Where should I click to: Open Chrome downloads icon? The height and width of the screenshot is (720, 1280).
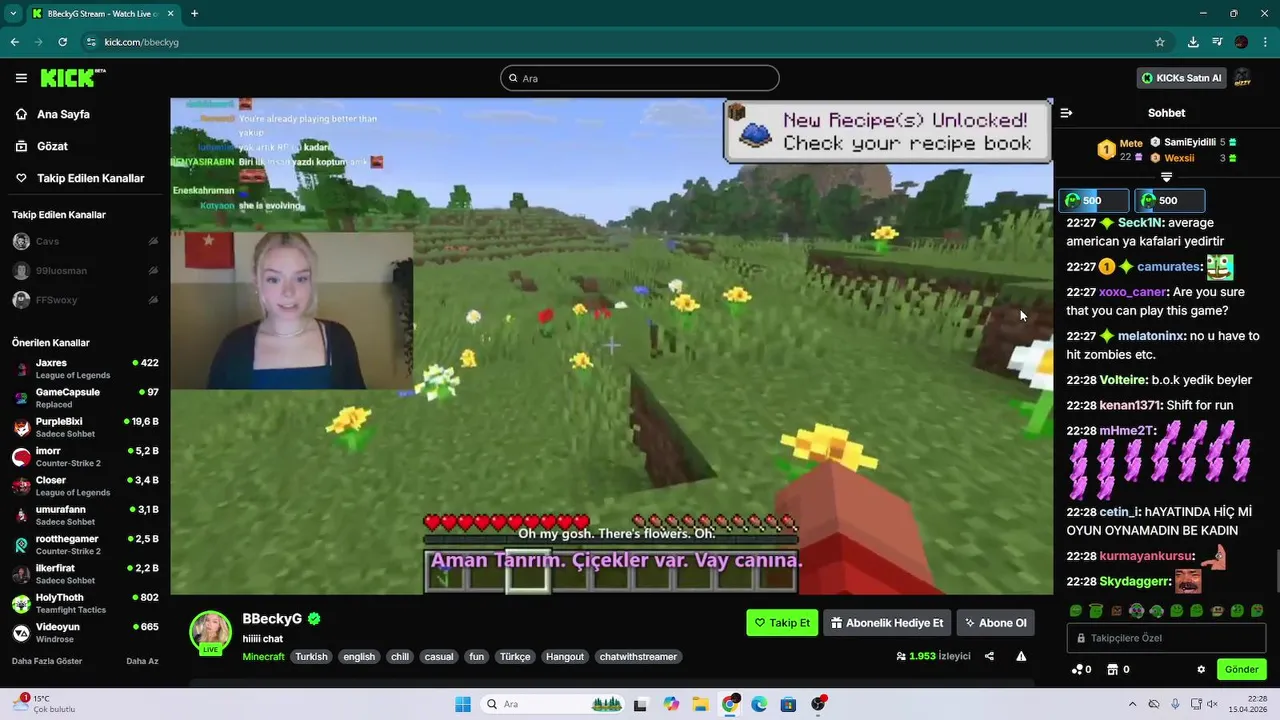1193,42
